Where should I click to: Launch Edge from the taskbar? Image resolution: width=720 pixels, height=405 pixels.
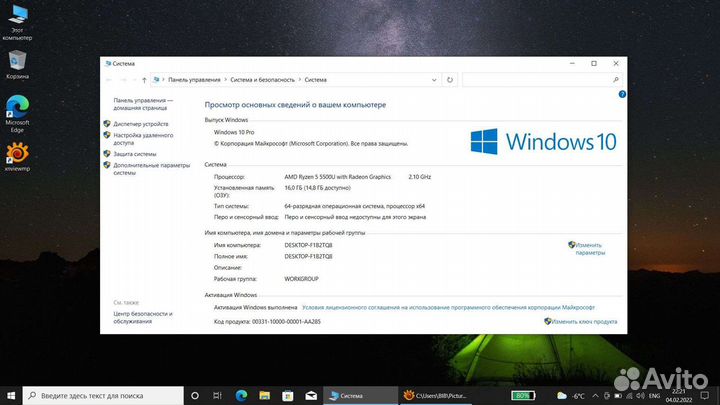coord(241,395)
